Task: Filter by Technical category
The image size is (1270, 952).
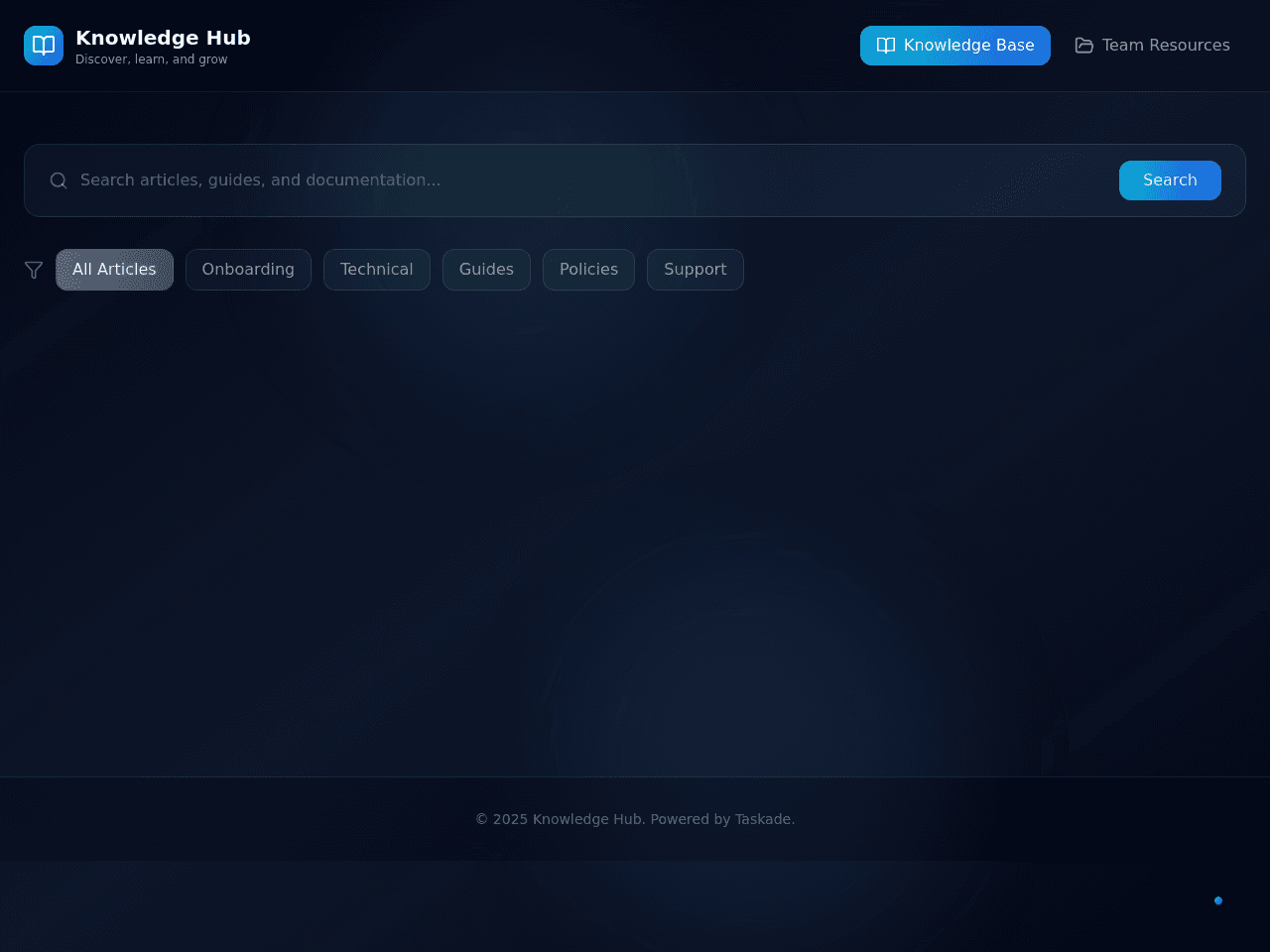Action: pos(377,270)
